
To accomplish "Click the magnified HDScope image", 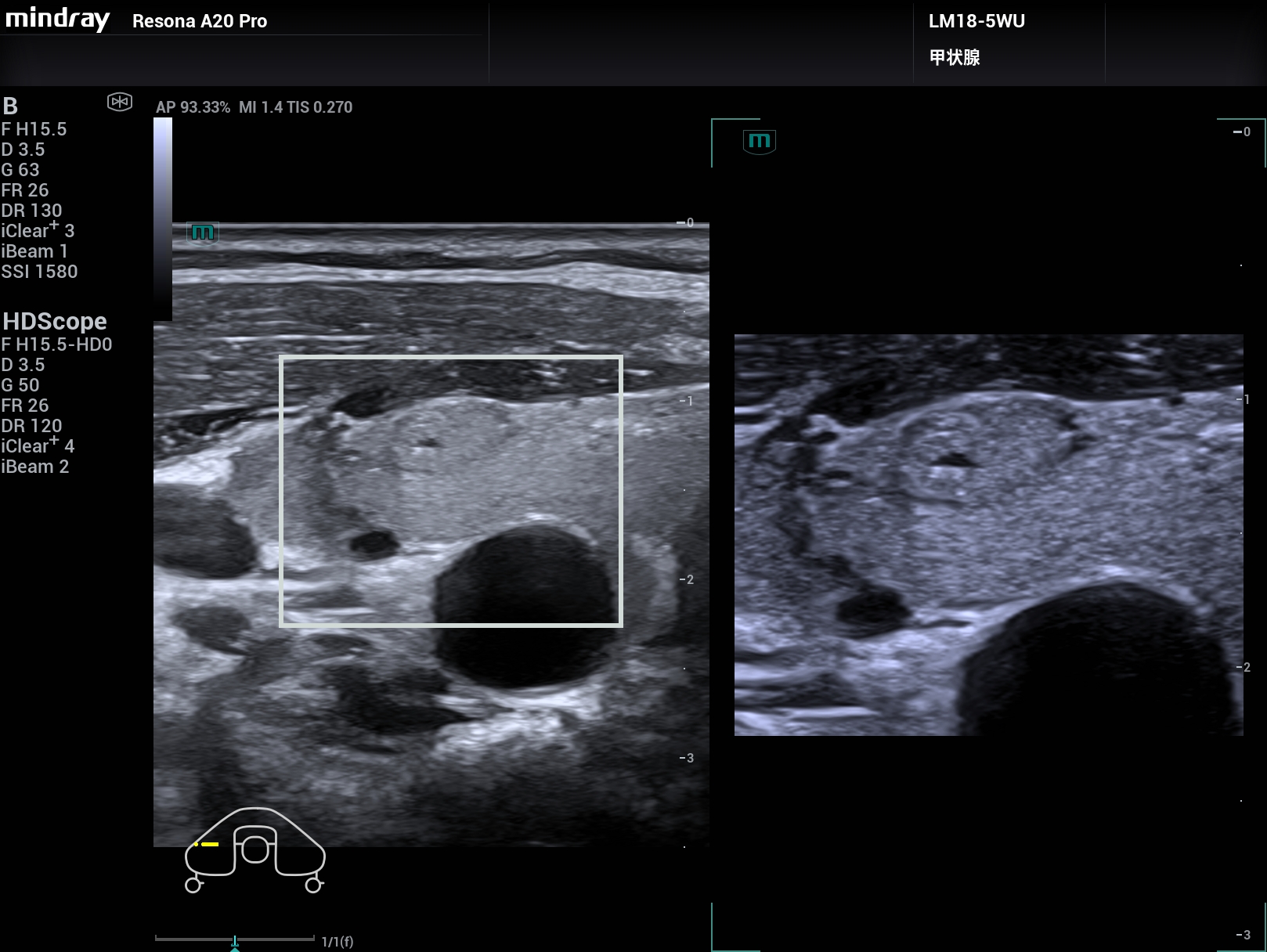I will click(x=988, y=535).
